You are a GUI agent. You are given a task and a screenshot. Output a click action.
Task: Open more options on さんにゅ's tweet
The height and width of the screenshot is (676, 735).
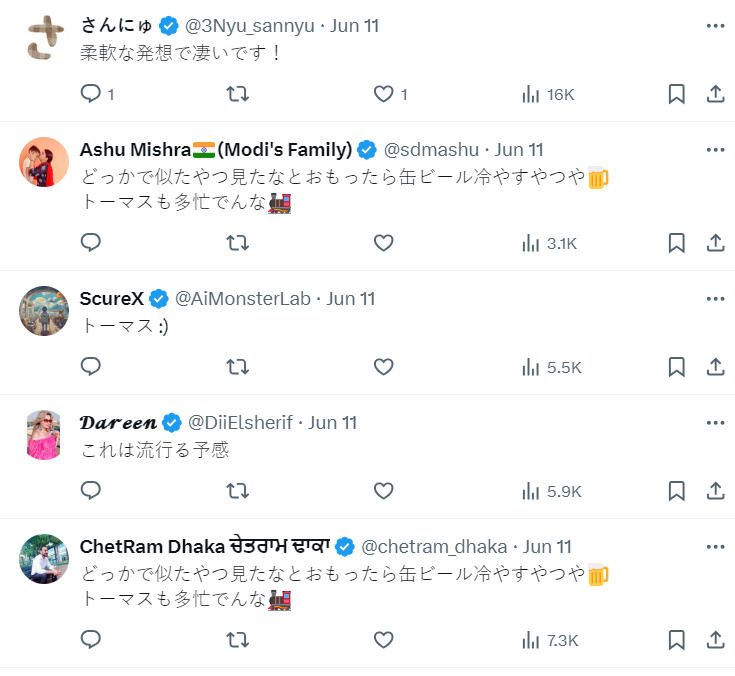pyautogui.click(x=715, y=25)
